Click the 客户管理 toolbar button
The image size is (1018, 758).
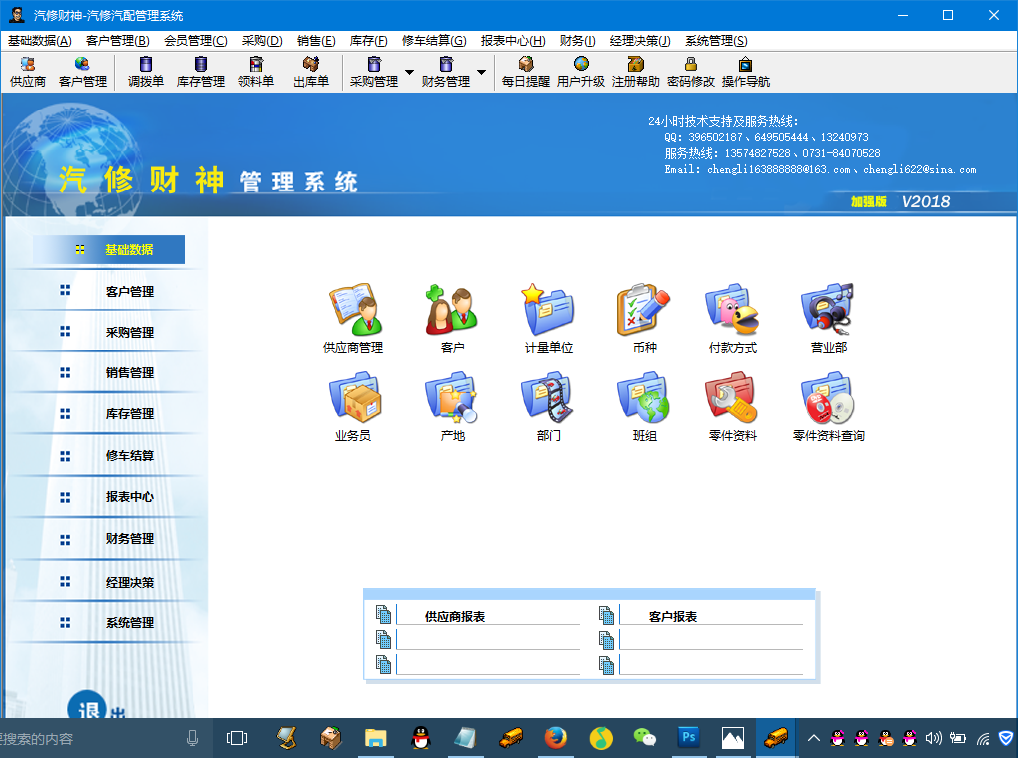tap(82, 72)
